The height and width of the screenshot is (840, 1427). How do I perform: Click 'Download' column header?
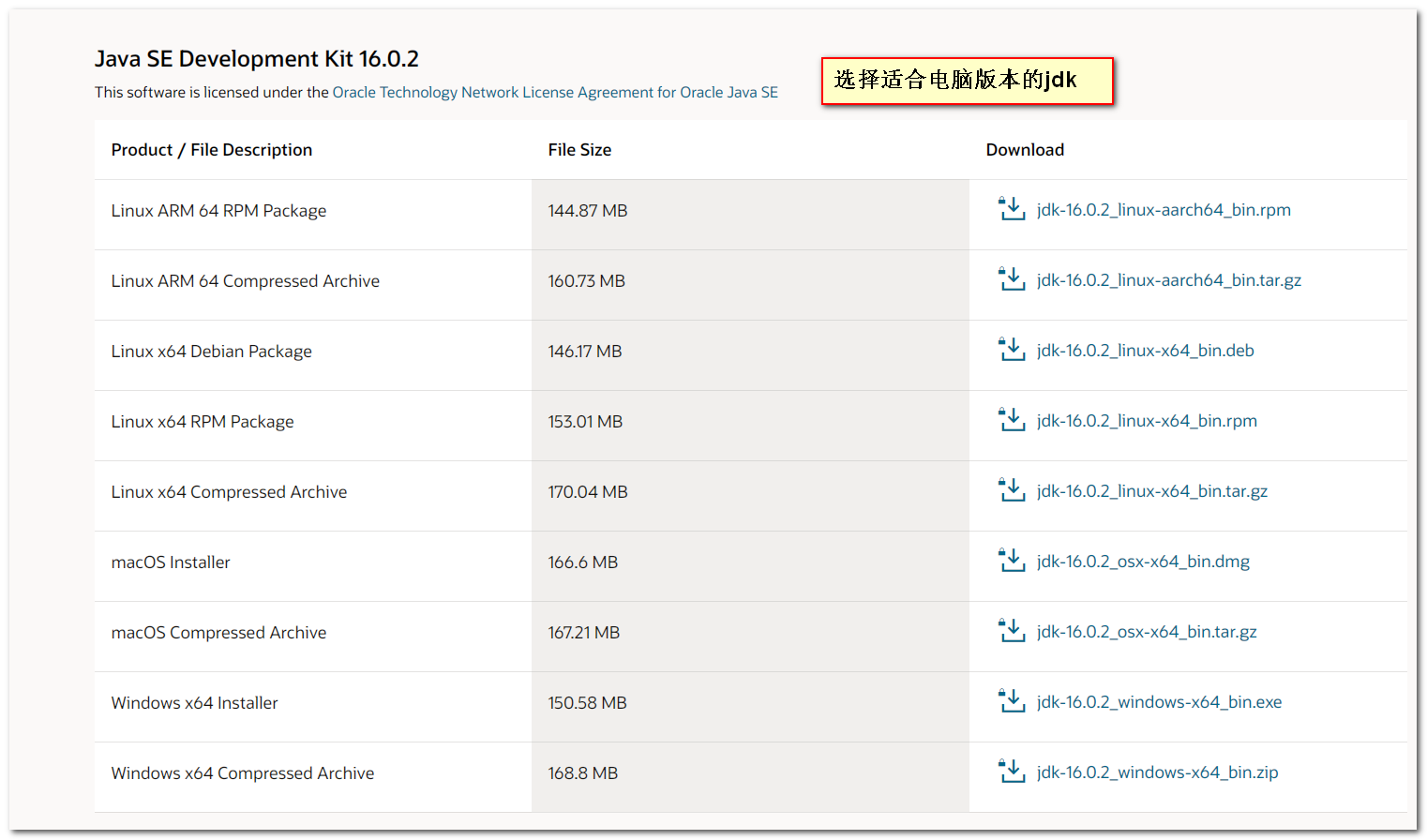click(x=1025, y=150)
